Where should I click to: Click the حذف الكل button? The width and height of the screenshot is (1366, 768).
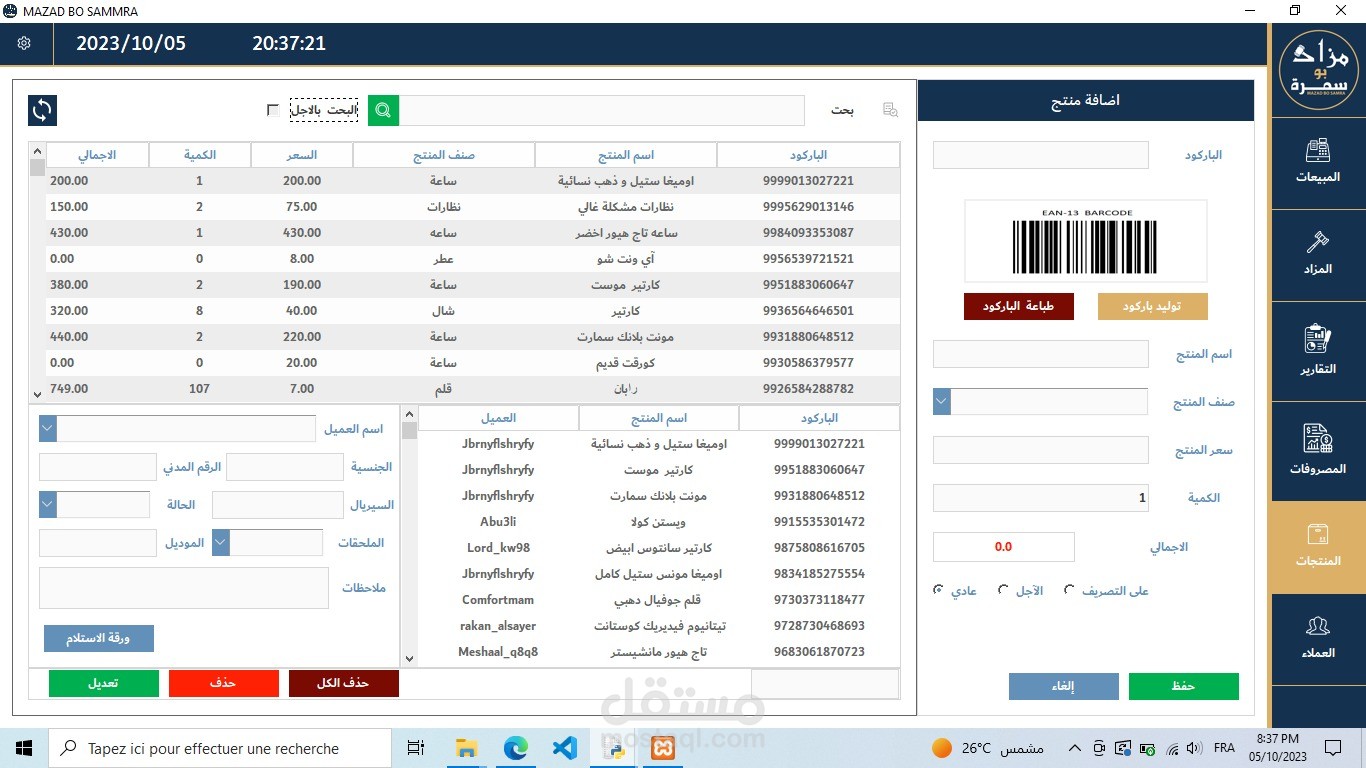coord(344,683)
